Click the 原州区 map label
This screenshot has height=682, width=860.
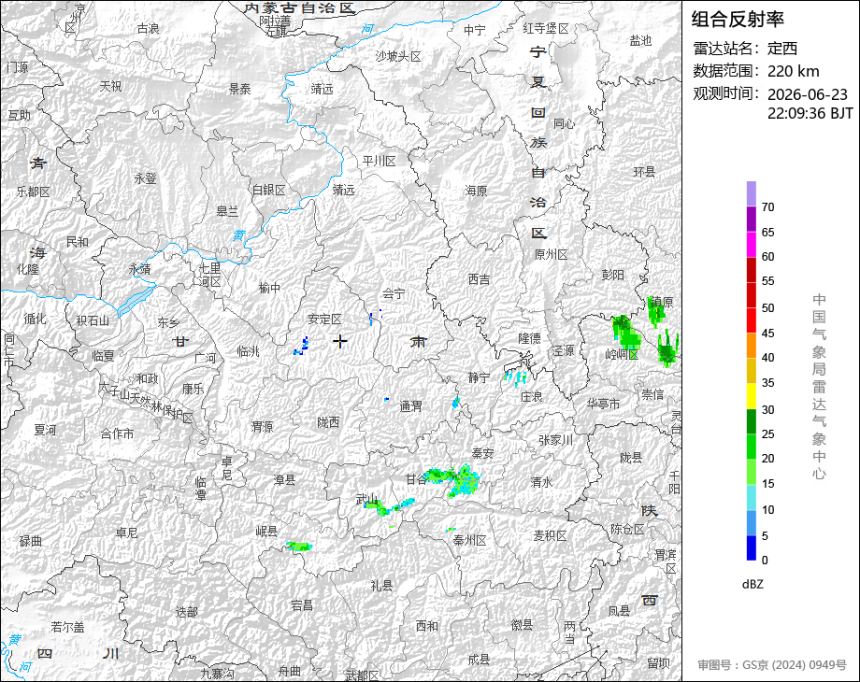551,254
